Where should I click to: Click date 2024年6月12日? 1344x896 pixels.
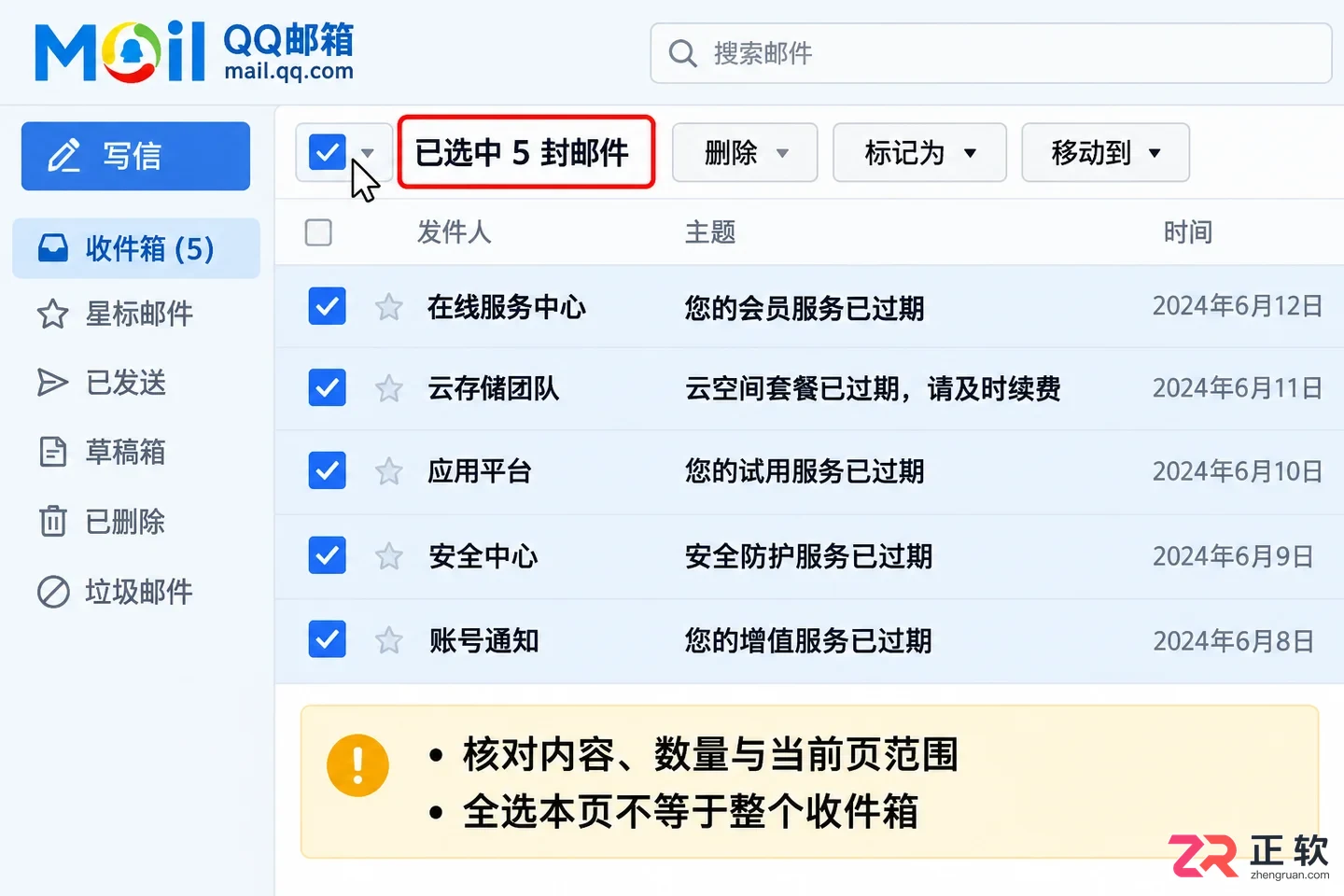click(x=1238, y=306)
